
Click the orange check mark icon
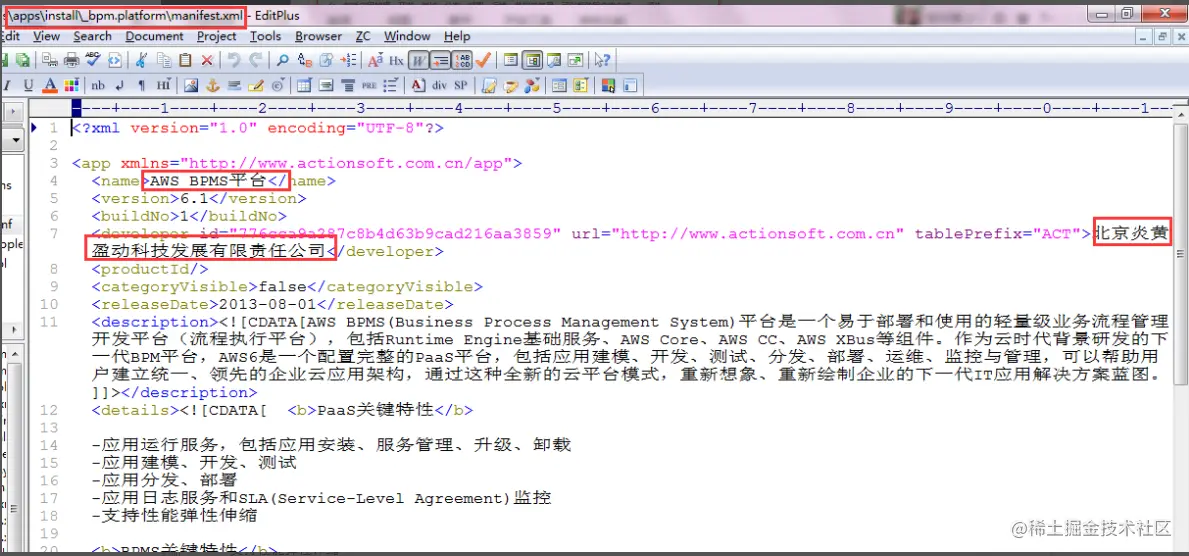point(483,61)
